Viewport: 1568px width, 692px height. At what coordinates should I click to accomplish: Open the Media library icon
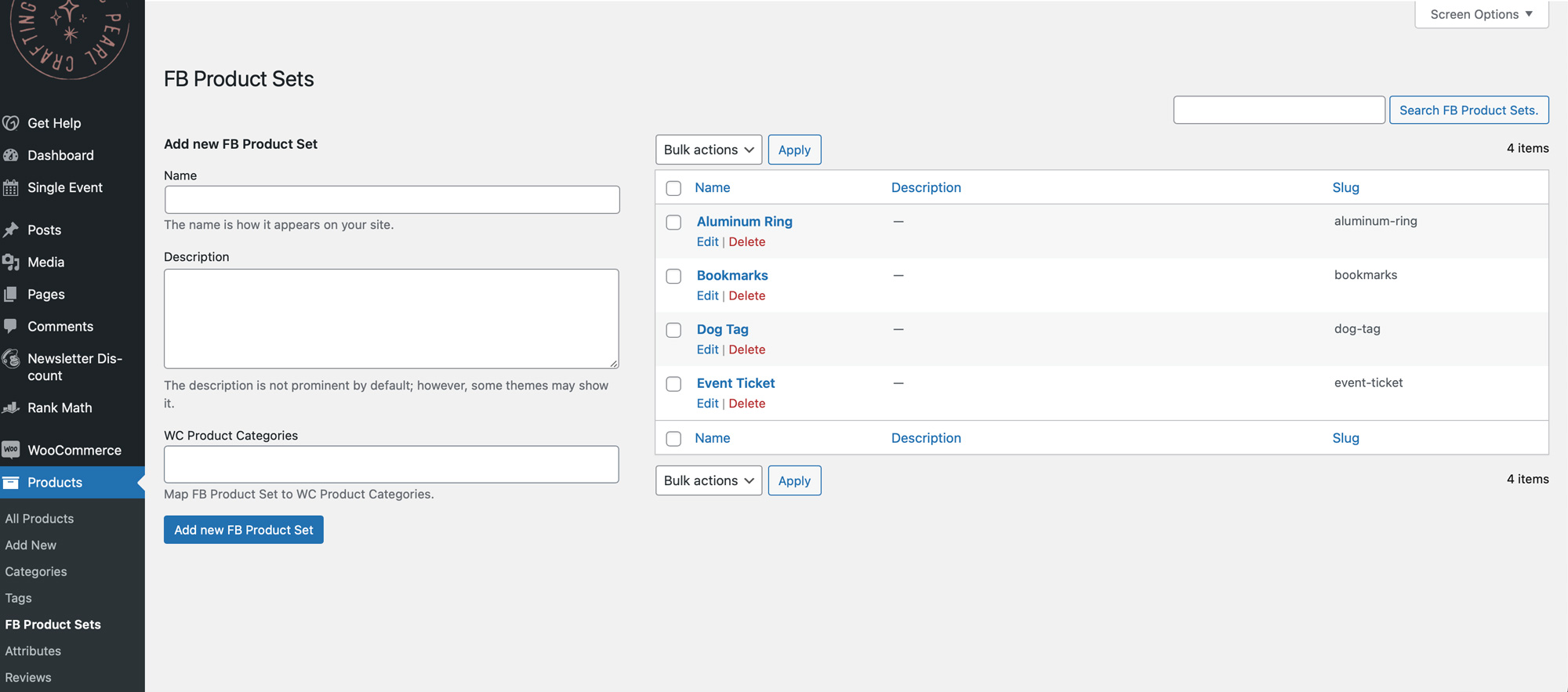click(11, 262)
